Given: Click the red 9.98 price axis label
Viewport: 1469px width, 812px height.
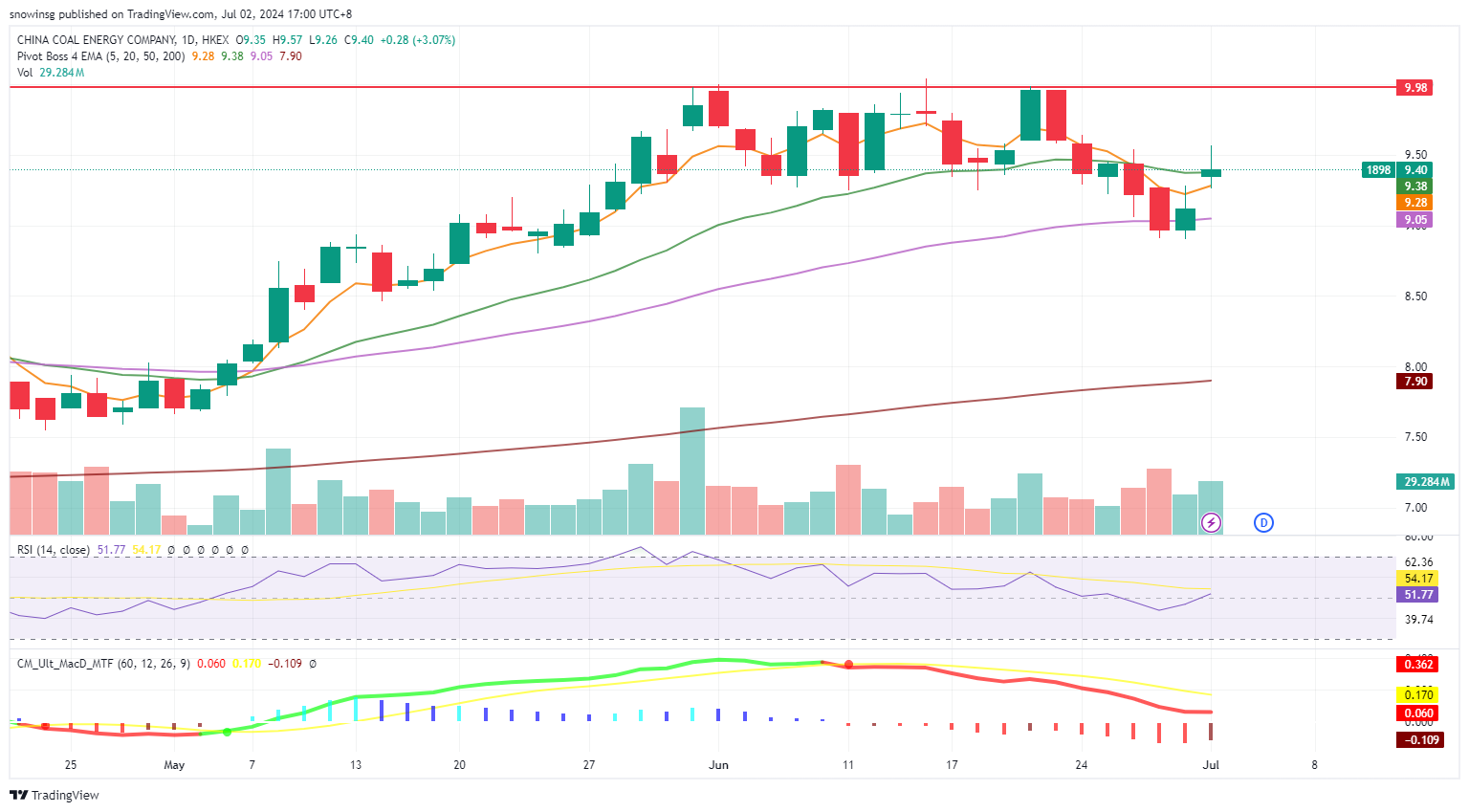Looking at the screenshot, I should tap(1414, 87).
